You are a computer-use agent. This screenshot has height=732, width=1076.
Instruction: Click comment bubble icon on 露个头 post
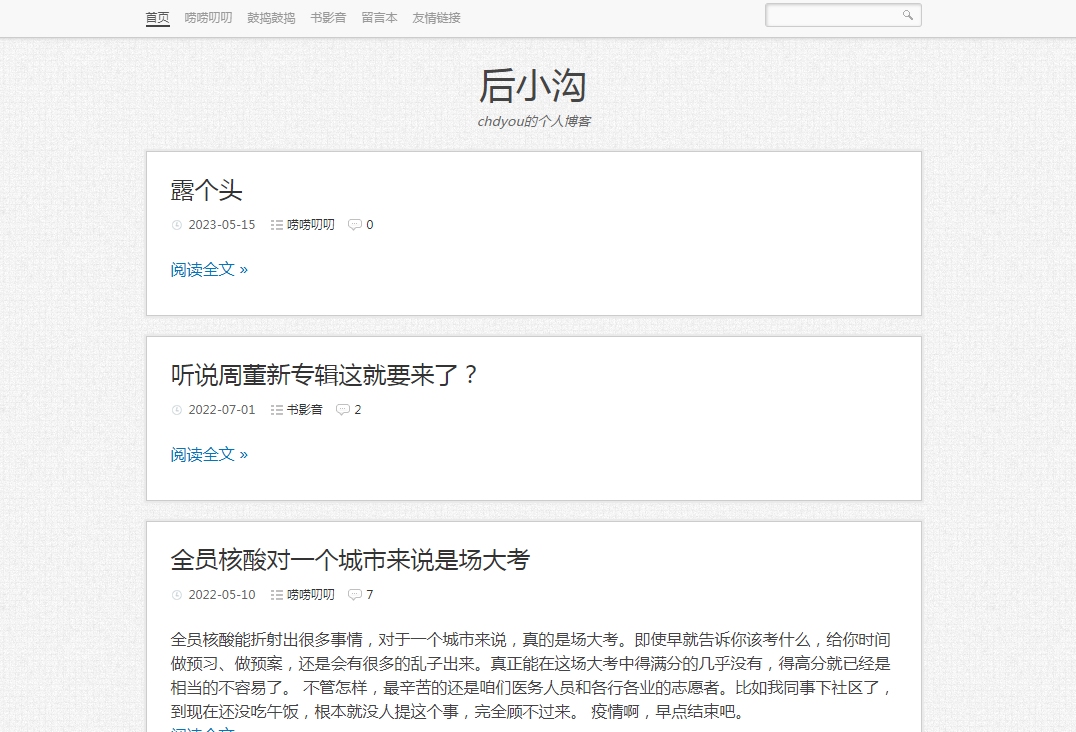354,225
